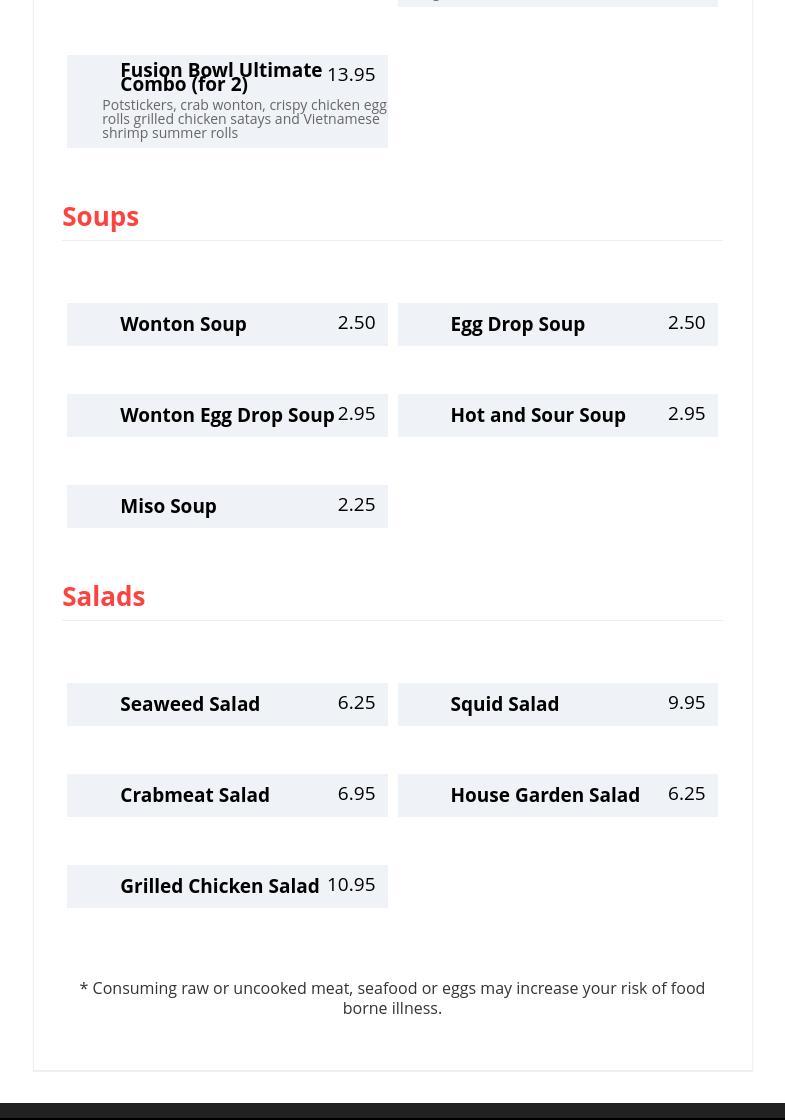The image size is (785, 1120).
Task: Select Seaweed Salad from Salads
Action: tap(227, 704)
